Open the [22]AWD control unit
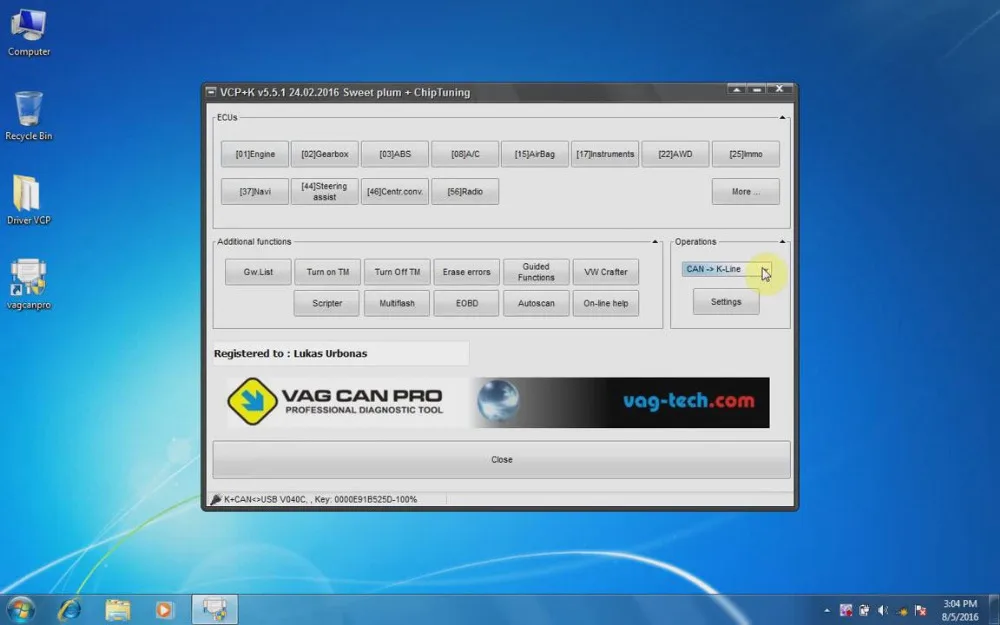Image resolution: width=1000 pixels, height=625 pixels. coord(675,154)
